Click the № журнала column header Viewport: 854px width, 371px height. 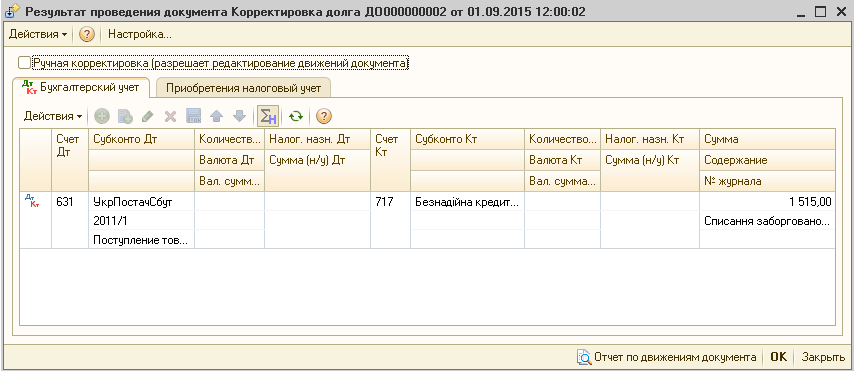[767, 181]
